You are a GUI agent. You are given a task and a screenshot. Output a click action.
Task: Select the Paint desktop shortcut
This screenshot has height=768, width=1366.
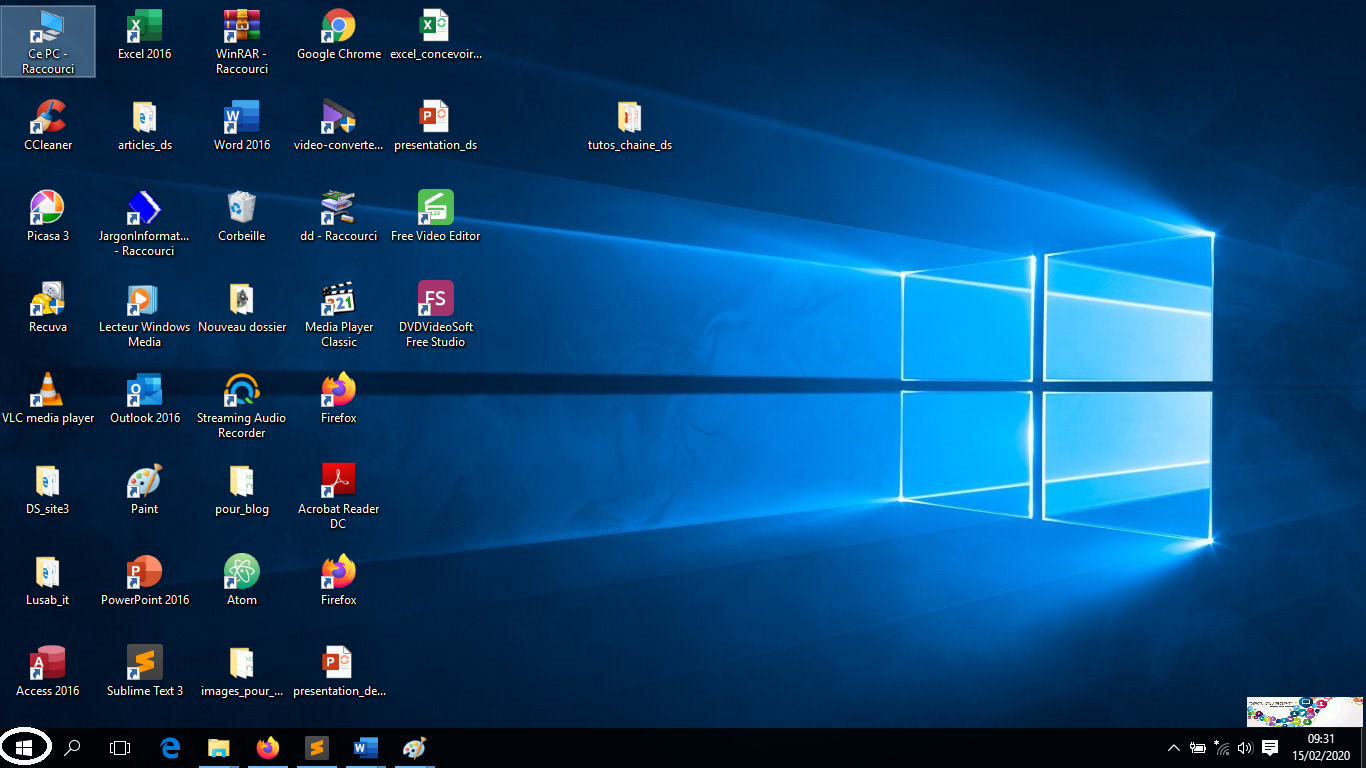[x=145, y=490]
